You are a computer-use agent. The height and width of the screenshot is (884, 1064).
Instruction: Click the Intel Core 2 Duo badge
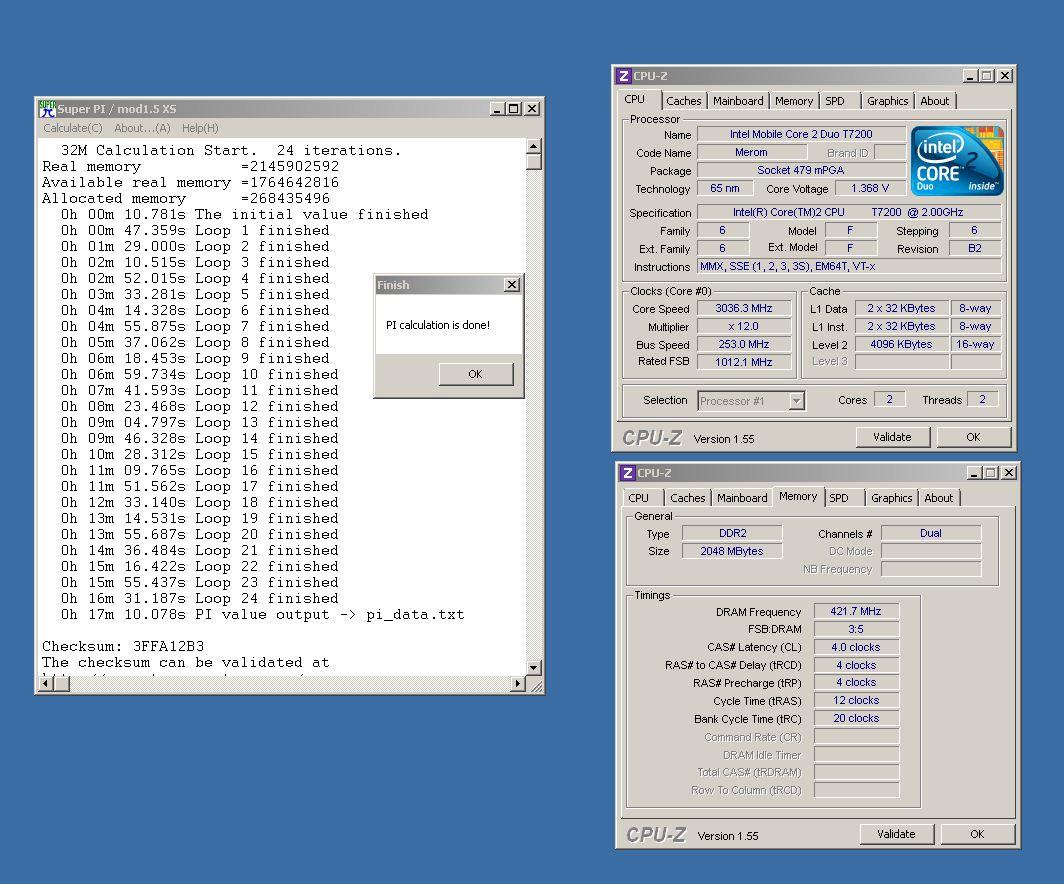pyautogui.click(x=957, y=161)
